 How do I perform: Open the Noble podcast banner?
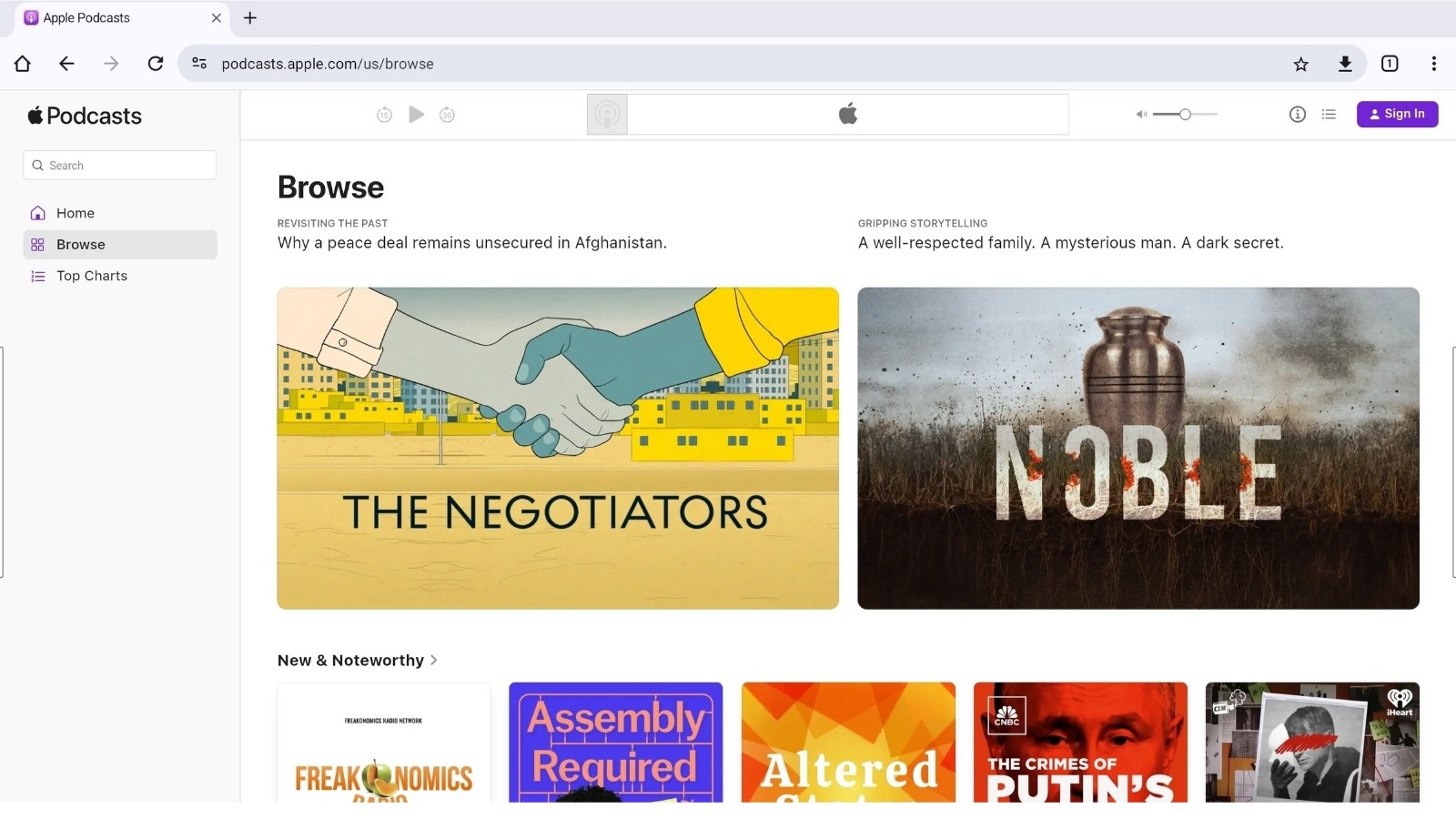pyautogui.click(x=1137, y=448)
